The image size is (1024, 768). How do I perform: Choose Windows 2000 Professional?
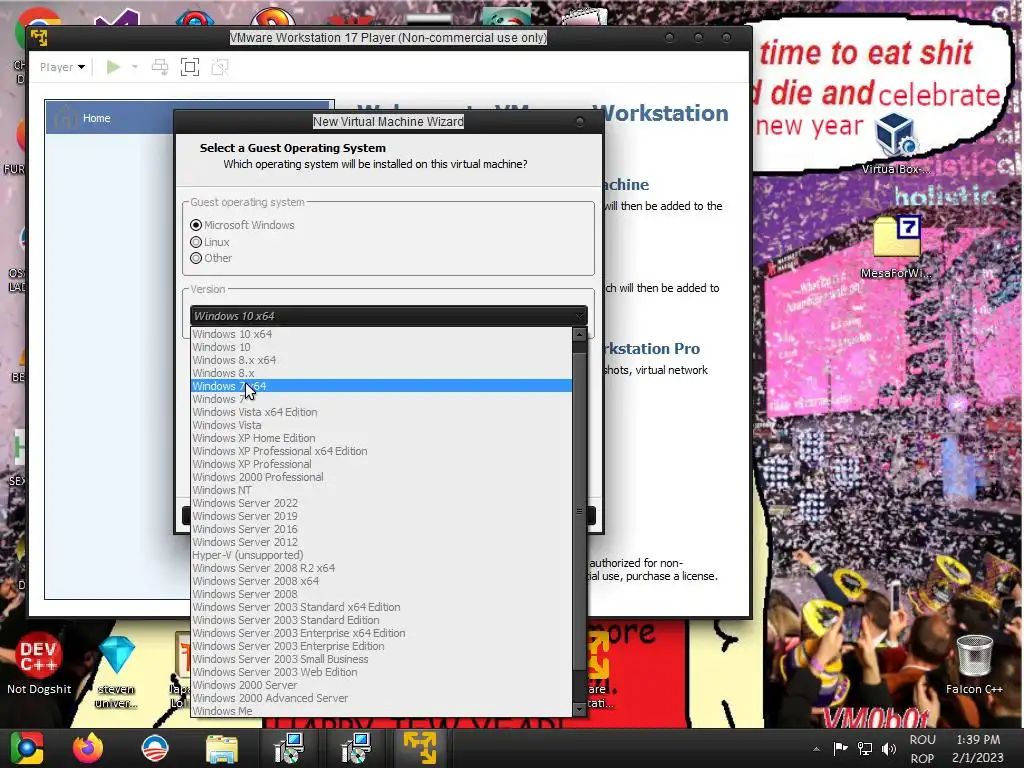381,477
